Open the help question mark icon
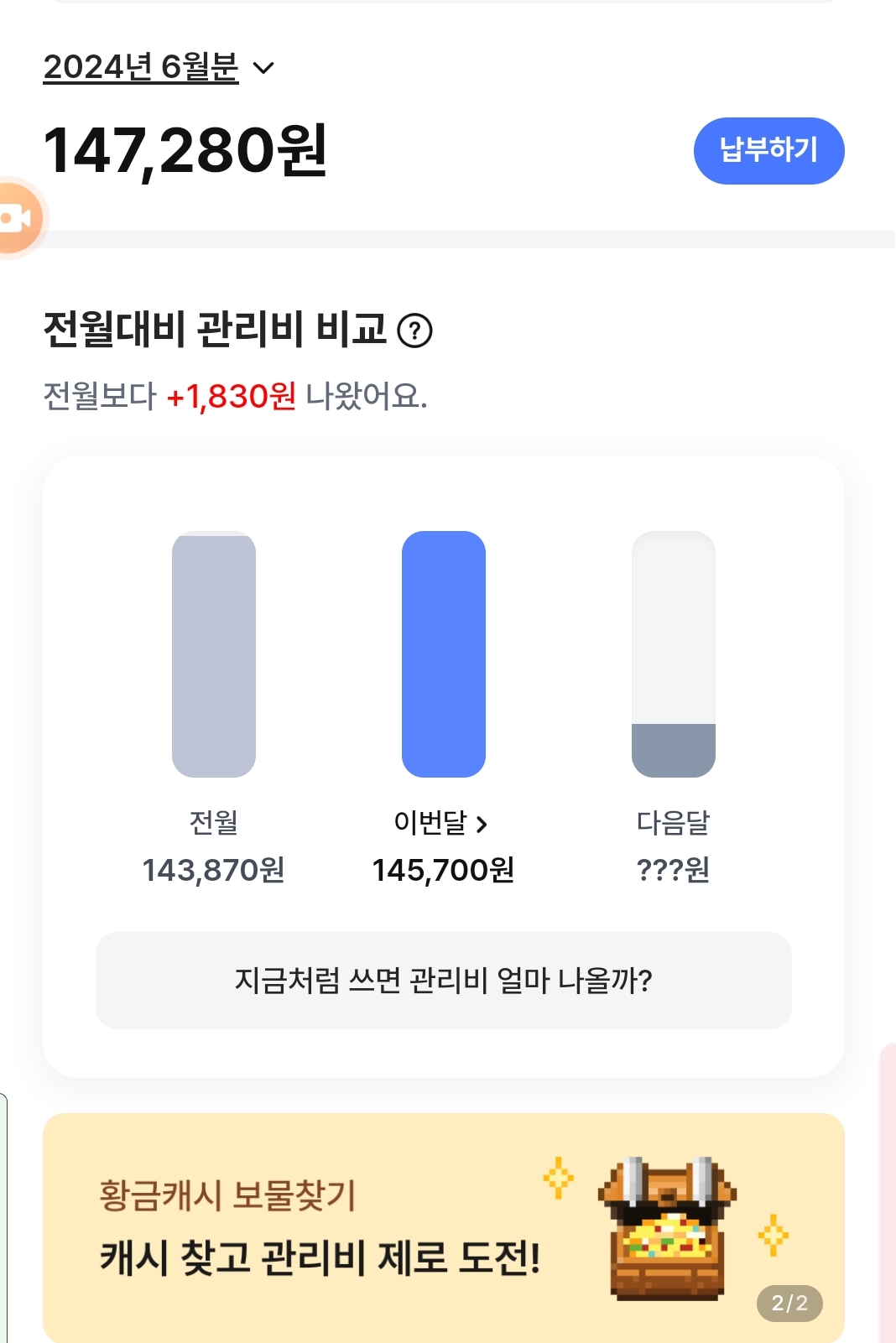The image size is (896, 1343). (414, 331)
